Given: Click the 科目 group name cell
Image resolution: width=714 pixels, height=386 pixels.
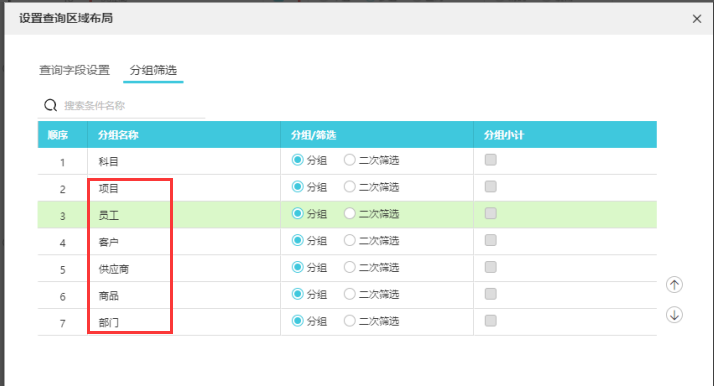Looking at the screenshot, I should (x=184, y=161).
